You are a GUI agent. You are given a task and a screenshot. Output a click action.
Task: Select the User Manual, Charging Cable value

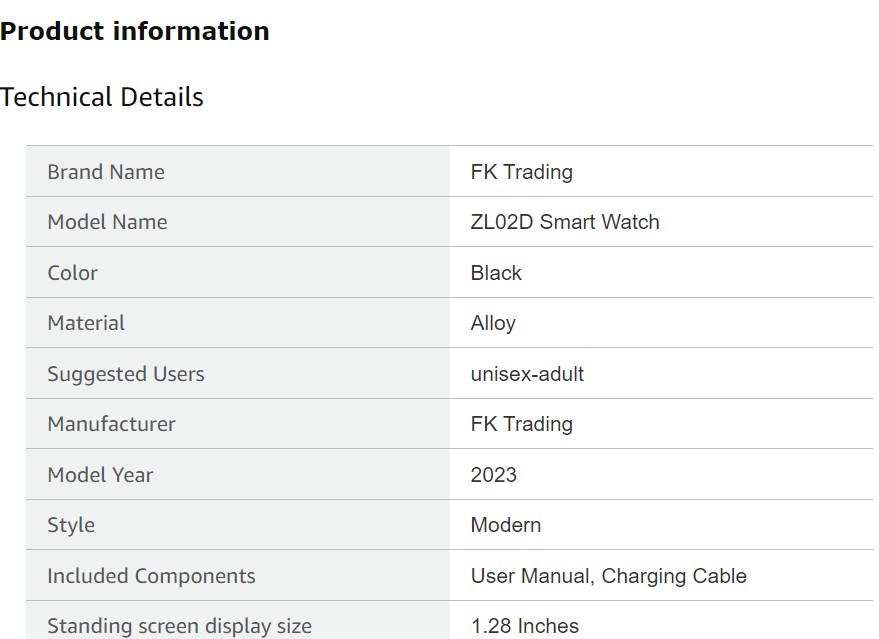(609, 576)
